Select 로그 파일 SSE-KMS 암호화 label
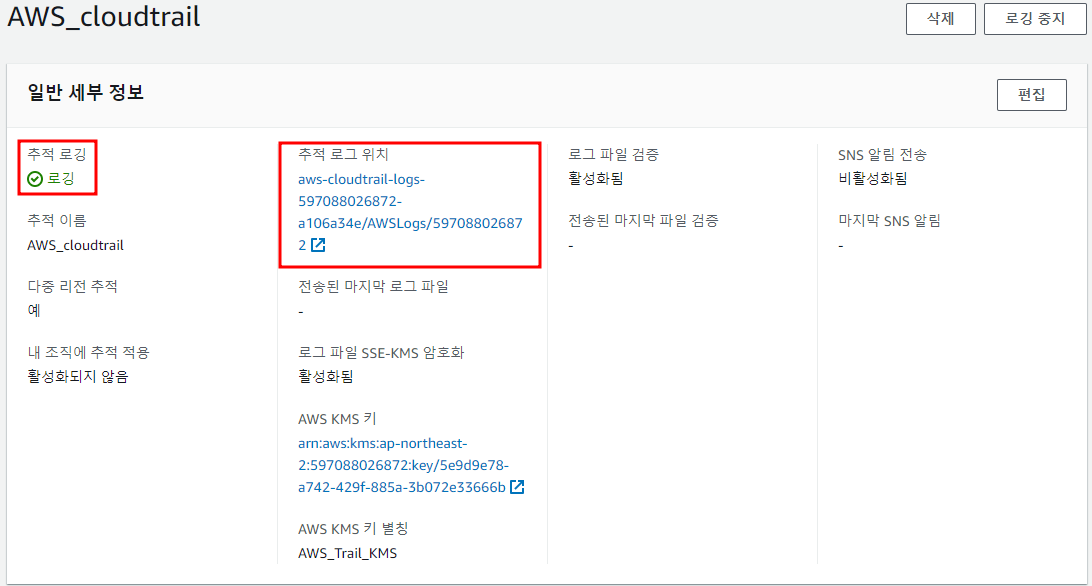The width and height of the screenshot is (1092, 586). (x=381, y=353)
